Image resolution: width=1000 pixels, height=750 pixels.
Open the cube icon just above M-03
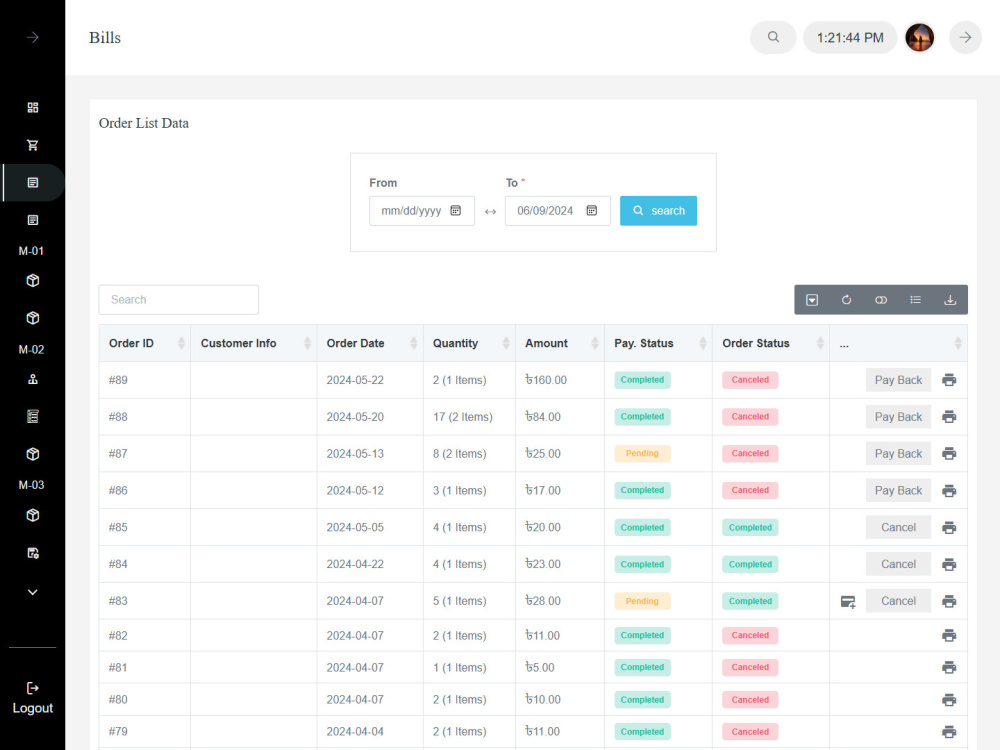33,454
